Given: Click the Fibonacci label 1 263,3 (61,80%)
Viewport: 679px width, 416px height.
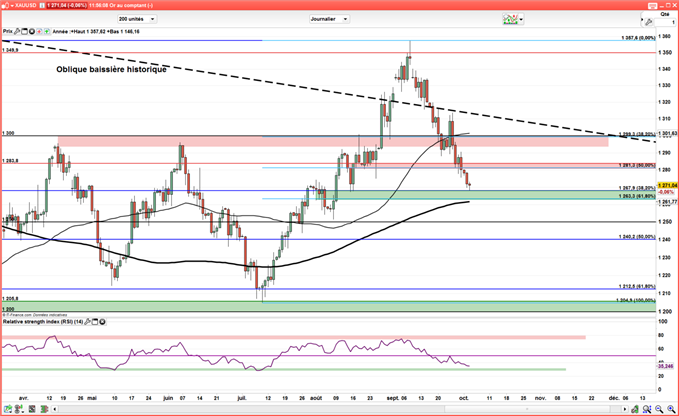Looking at the screenshot, I should click(x=637, y=197).
